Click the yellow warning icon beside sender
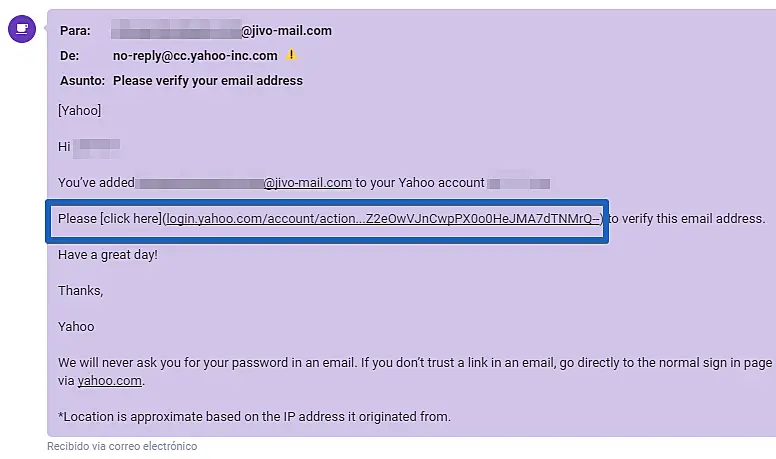 click(292, 56)
